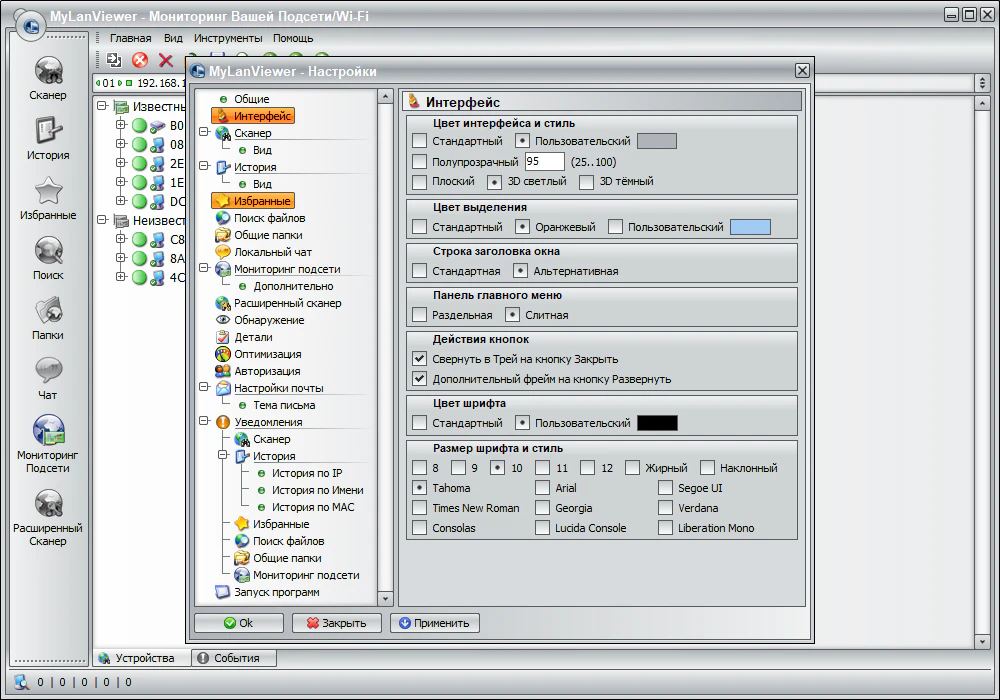Uncheck Свернуть в Трей на кнопку Закрыть
Viewport: 1000px width, 700px height.
pos(420,359)
